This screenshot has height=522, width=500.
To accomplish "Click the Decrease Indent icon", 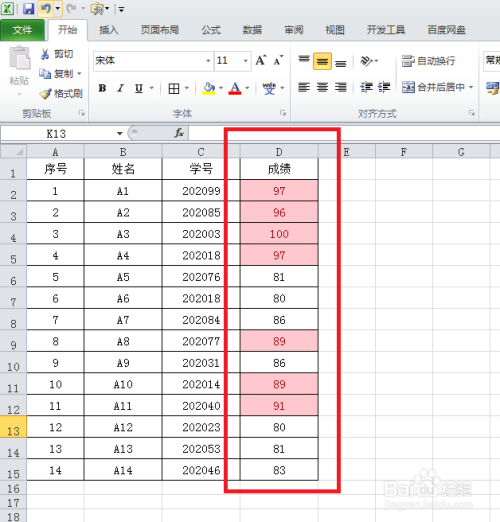I will coord(366,87).
